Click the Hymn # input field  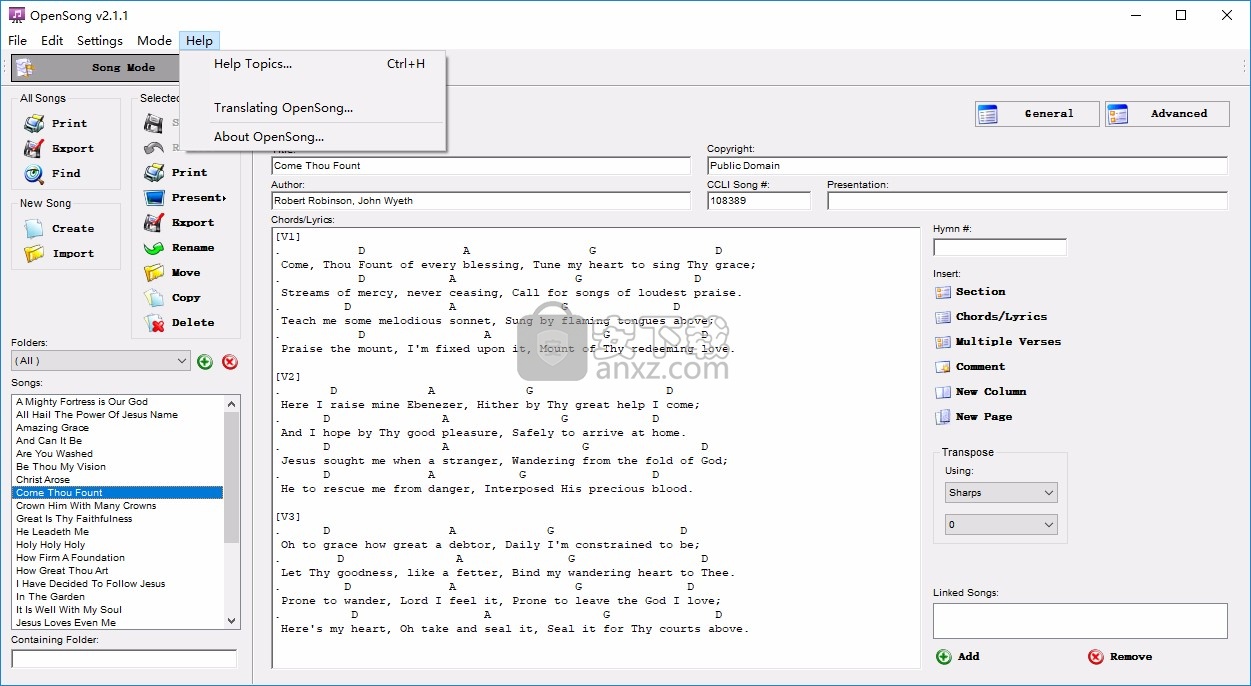click(1000, 247)
